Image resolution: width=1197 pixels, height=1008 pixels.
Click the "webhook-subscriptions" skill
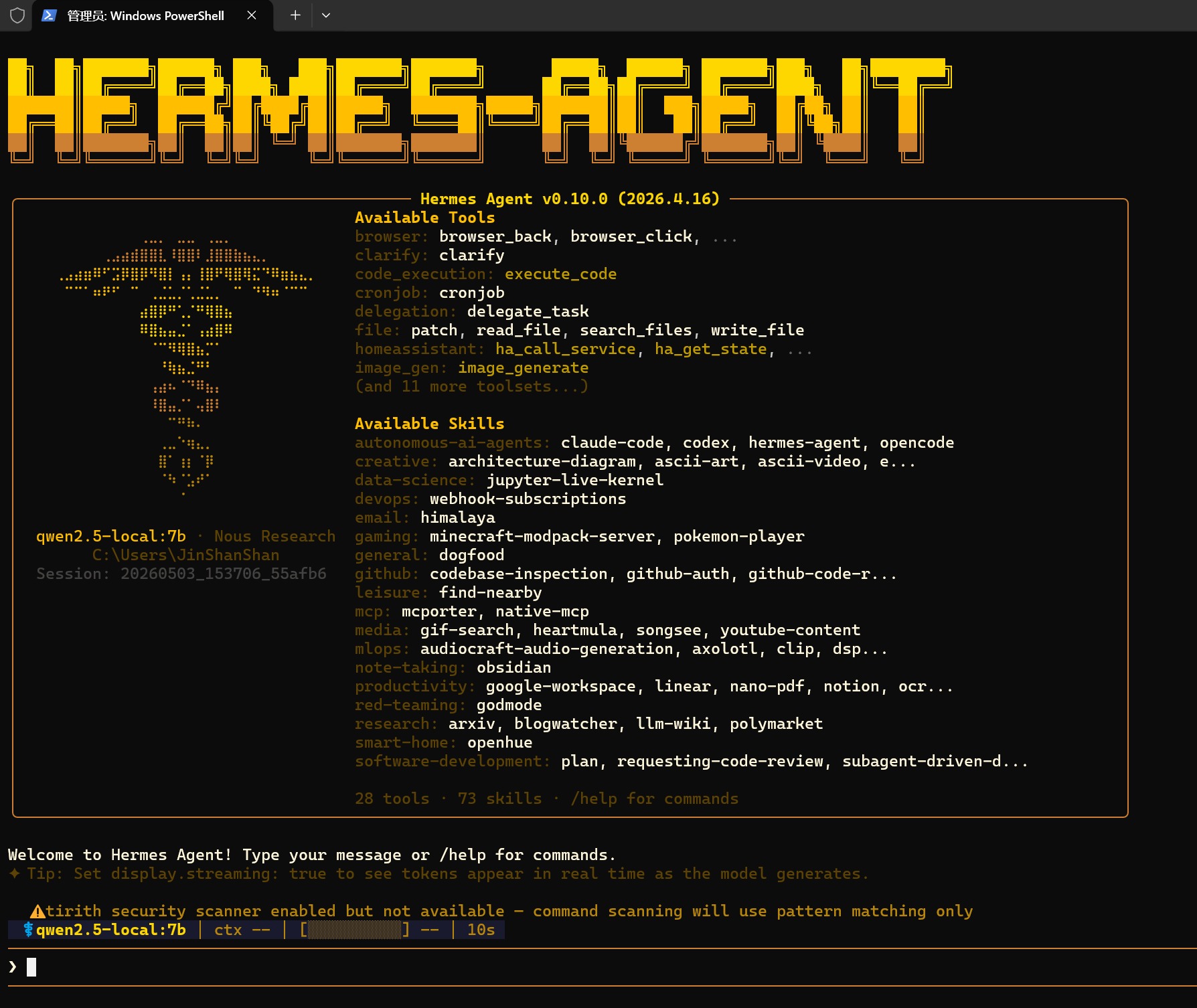click(x=528, y=499)
